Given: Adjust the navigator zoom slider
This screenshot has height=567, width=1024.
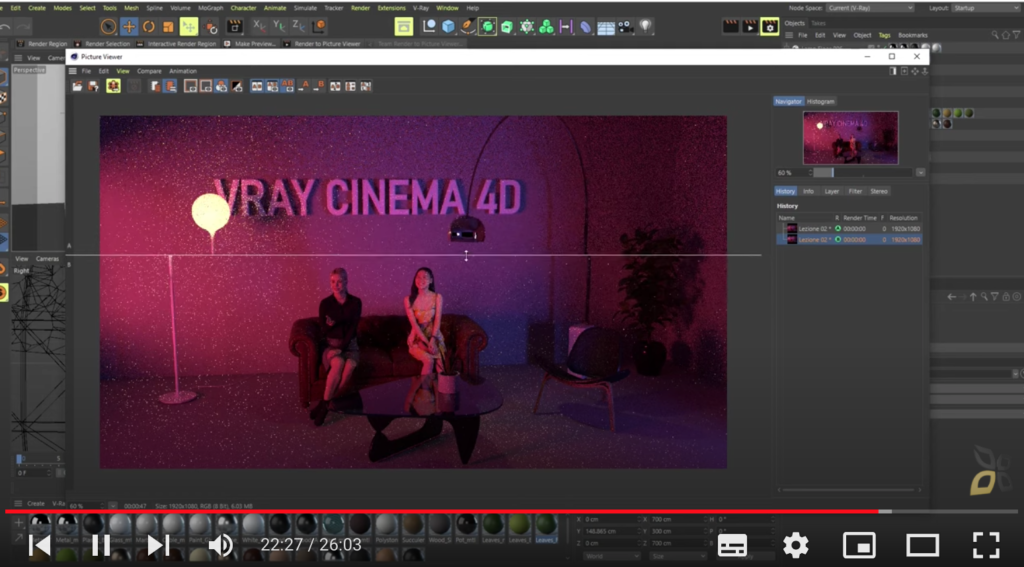Looking at the screenshot, I should pyautogui.click(x=862, y=172).
